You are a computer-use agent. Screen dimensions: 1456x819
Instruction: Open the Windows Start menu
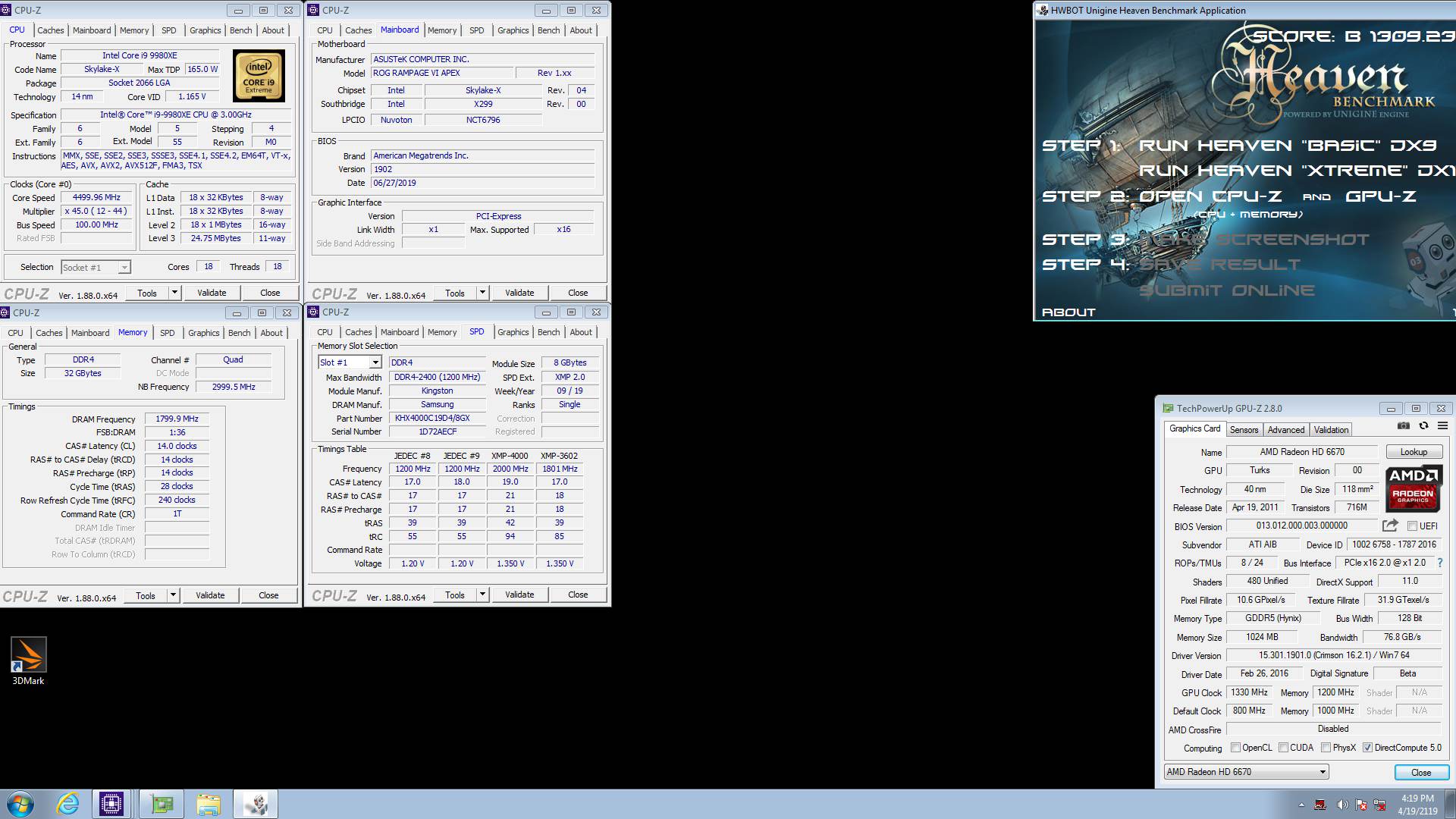[20, 804]
